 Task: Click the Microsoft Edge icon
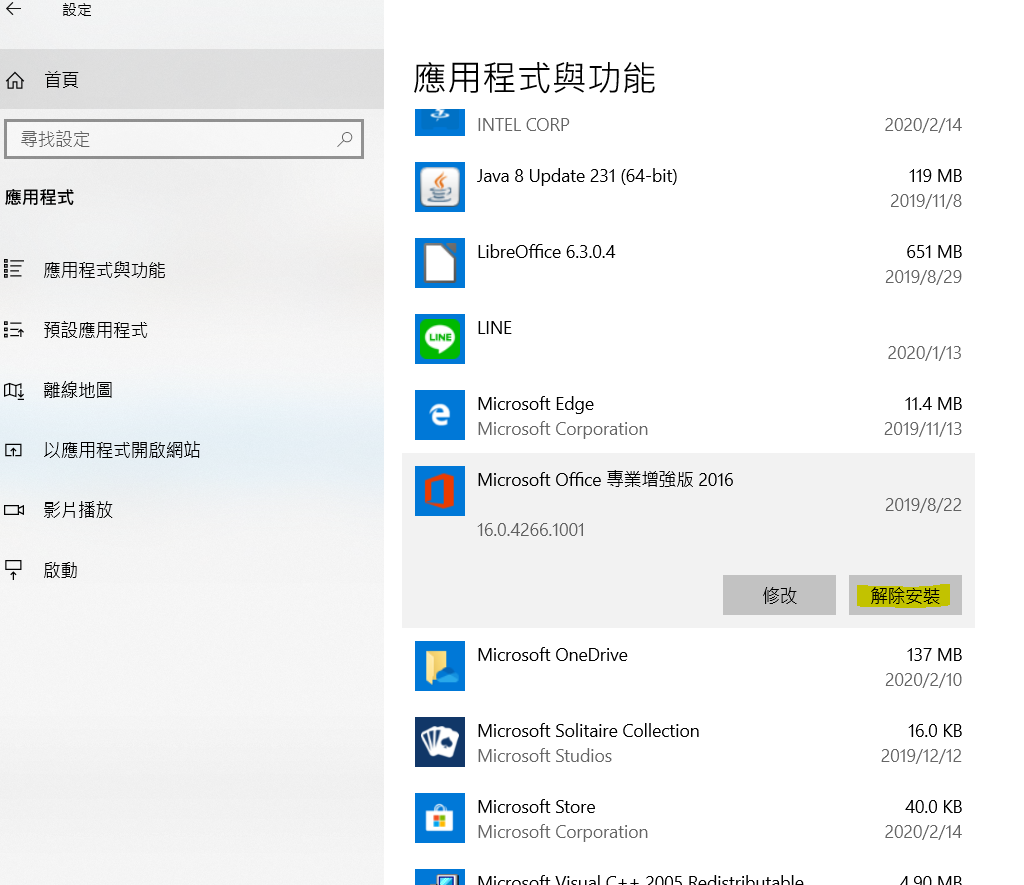(x=440, y=415)
